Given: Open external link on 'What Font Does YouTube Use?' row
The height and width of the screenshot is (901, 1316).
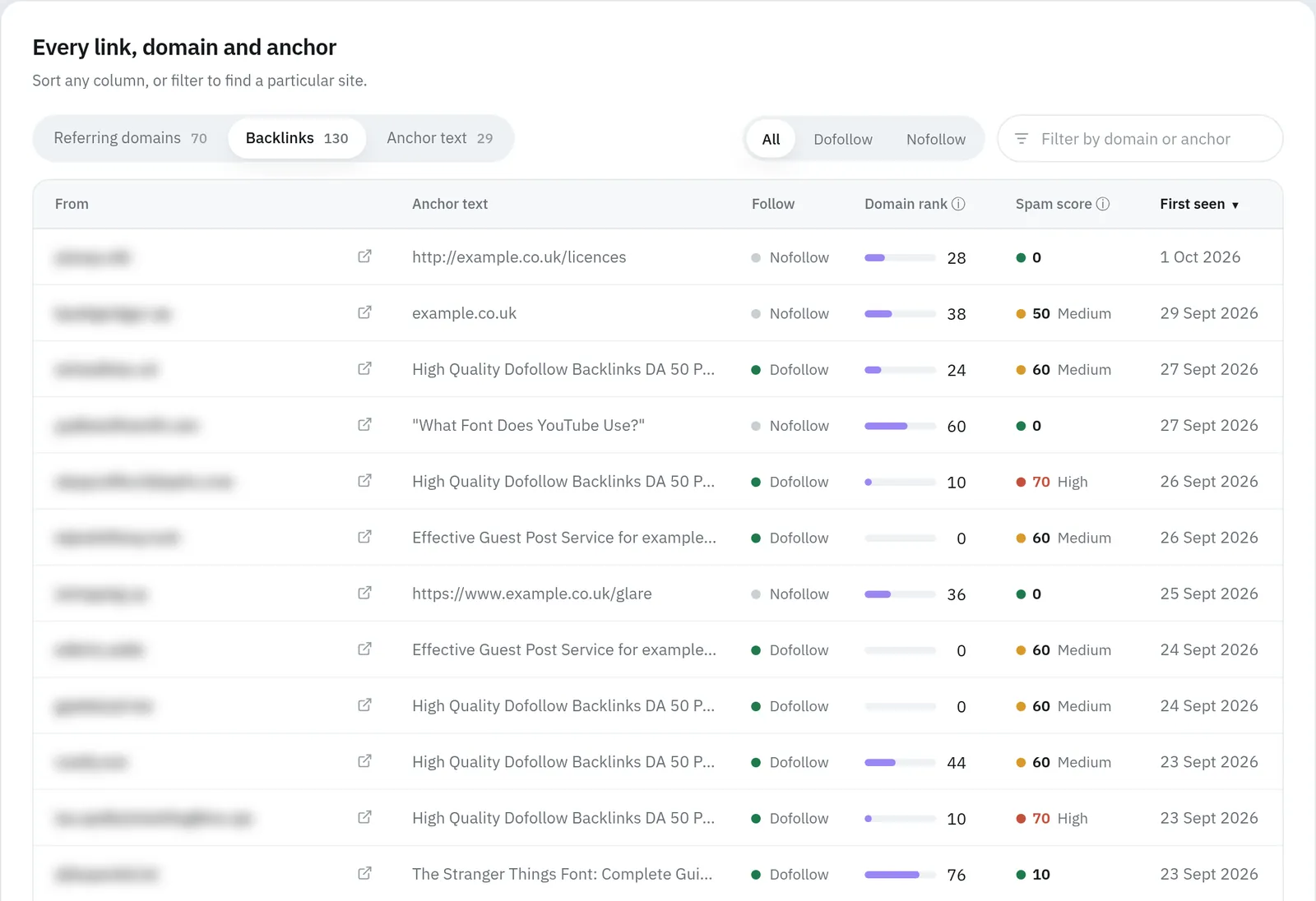Looking at the screenshot, I should [364, 425].
